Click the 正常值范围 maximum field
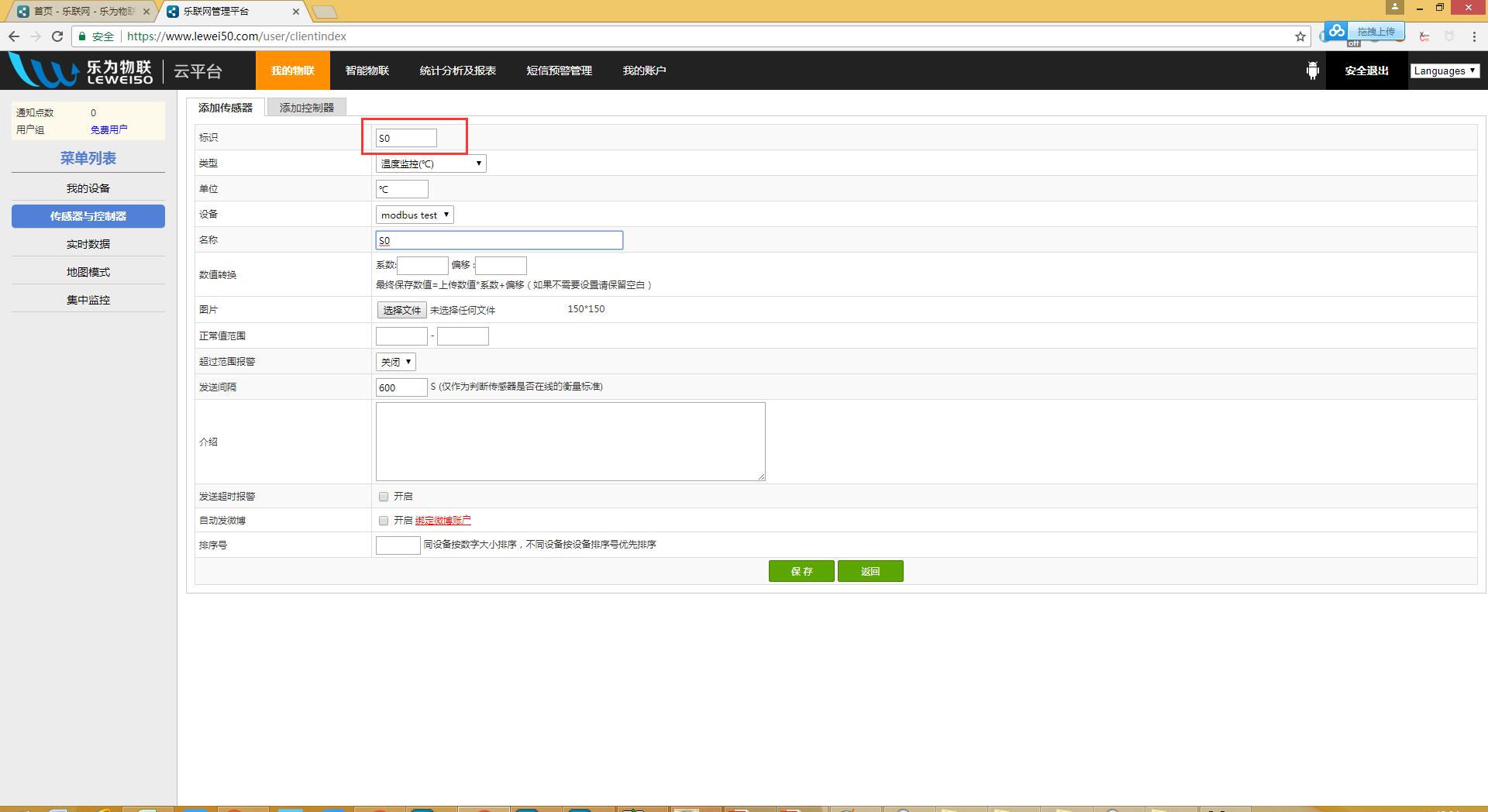This screenshot has height=812, width=1488. pyautogui.click(x=463, y=336)
